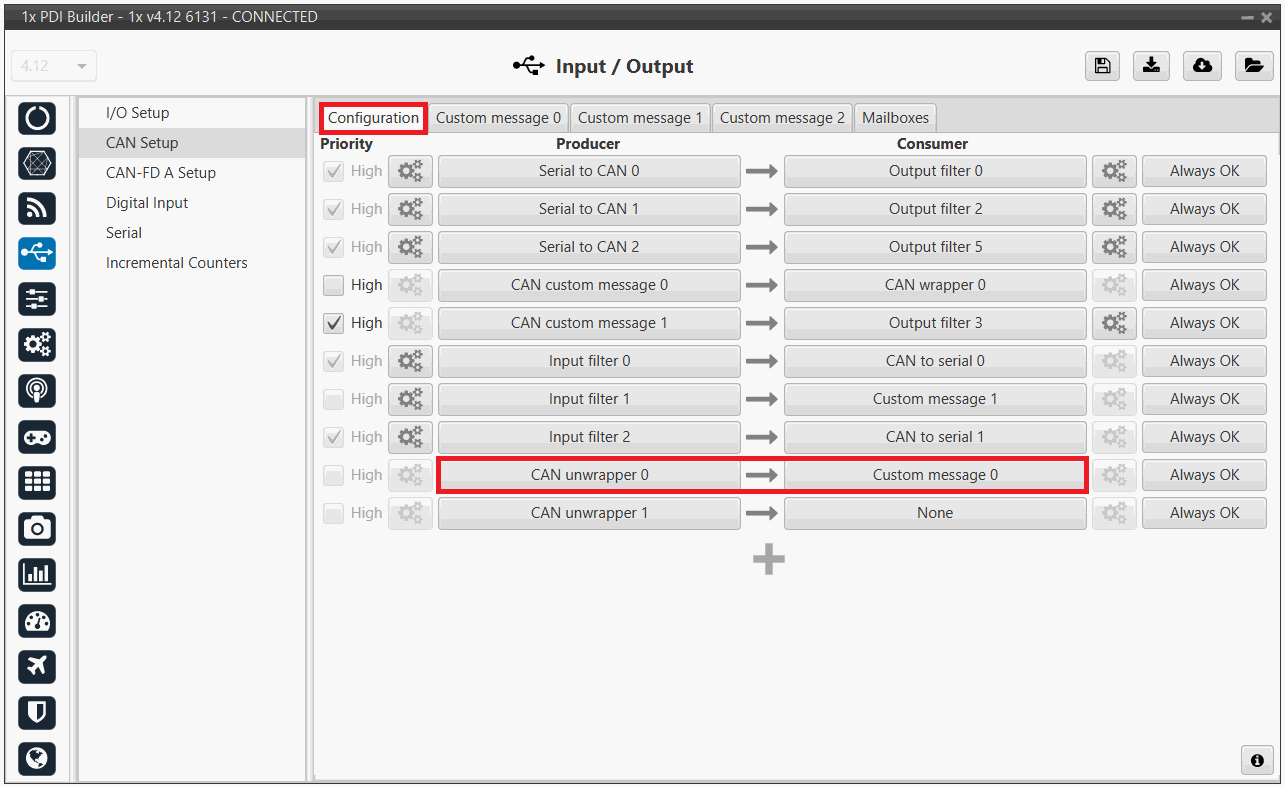This screenshot has height=787, width=1285.
Task: Click the cloud download icon
Action: (x=1202, y=66)
